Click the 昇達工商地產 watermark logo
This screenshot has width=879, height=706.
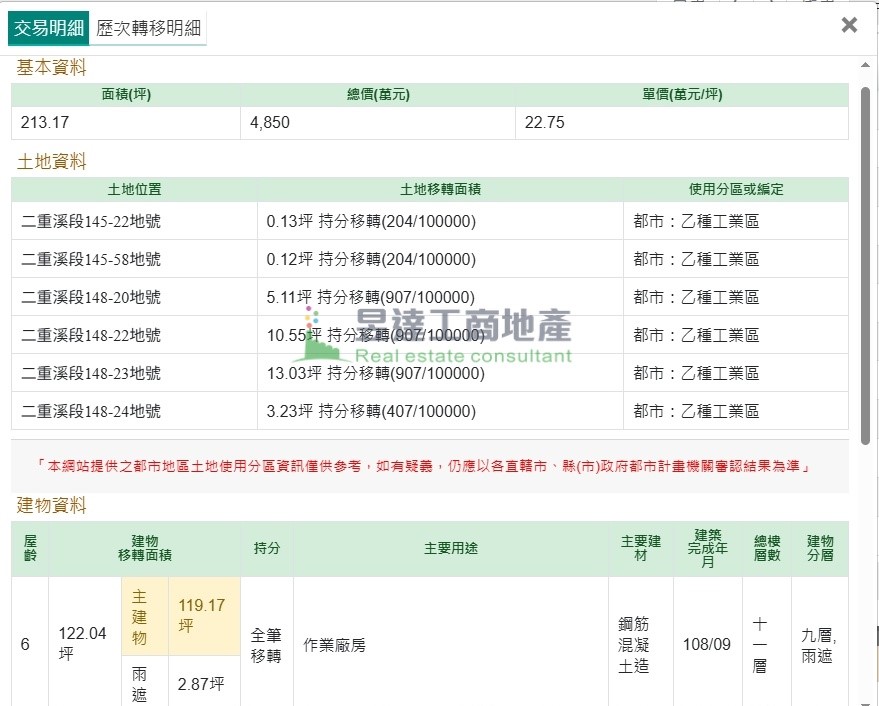[x=440, y=336]
